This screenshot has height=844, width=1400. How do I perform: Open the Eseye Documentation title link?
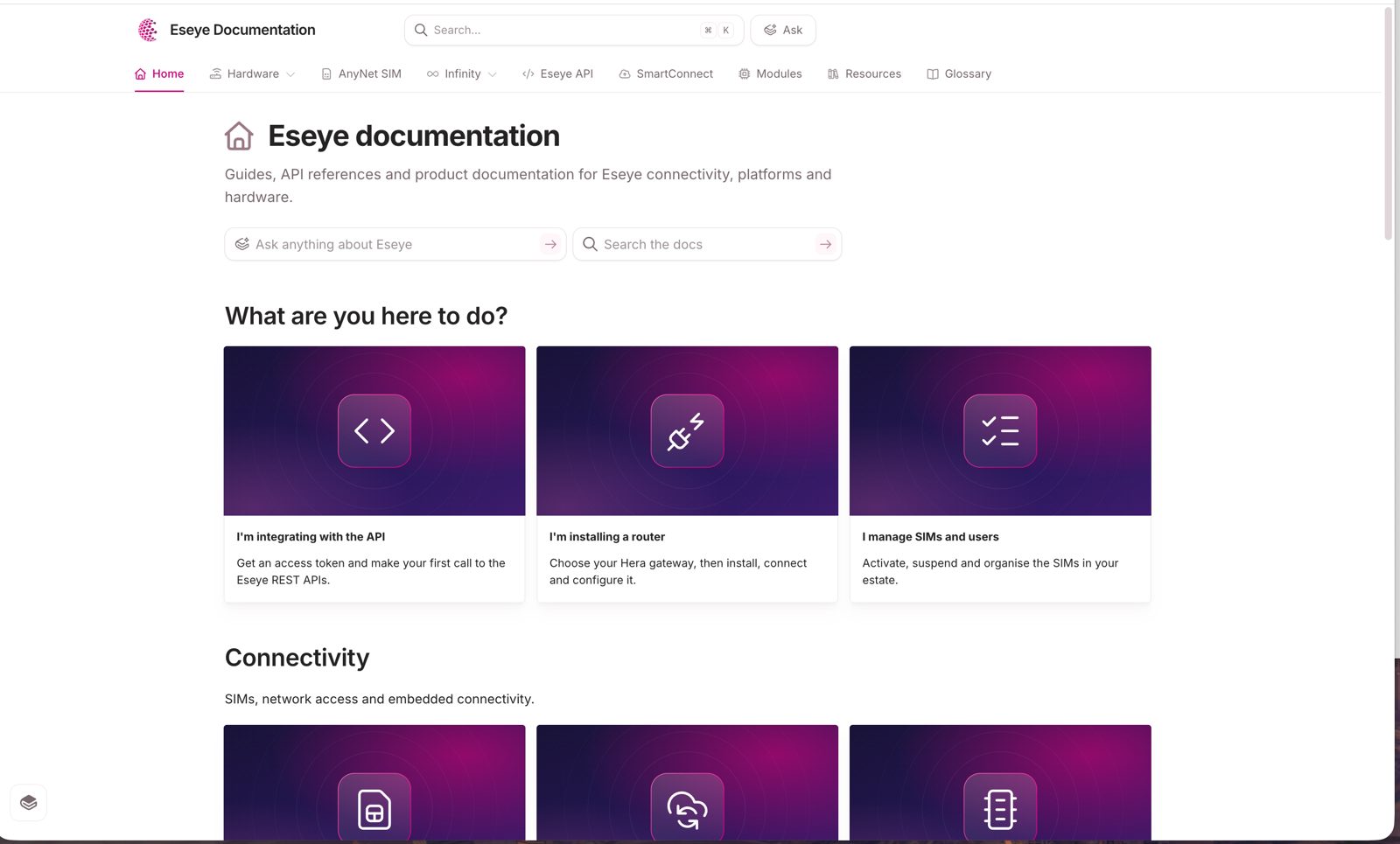(x=242, y=30)
